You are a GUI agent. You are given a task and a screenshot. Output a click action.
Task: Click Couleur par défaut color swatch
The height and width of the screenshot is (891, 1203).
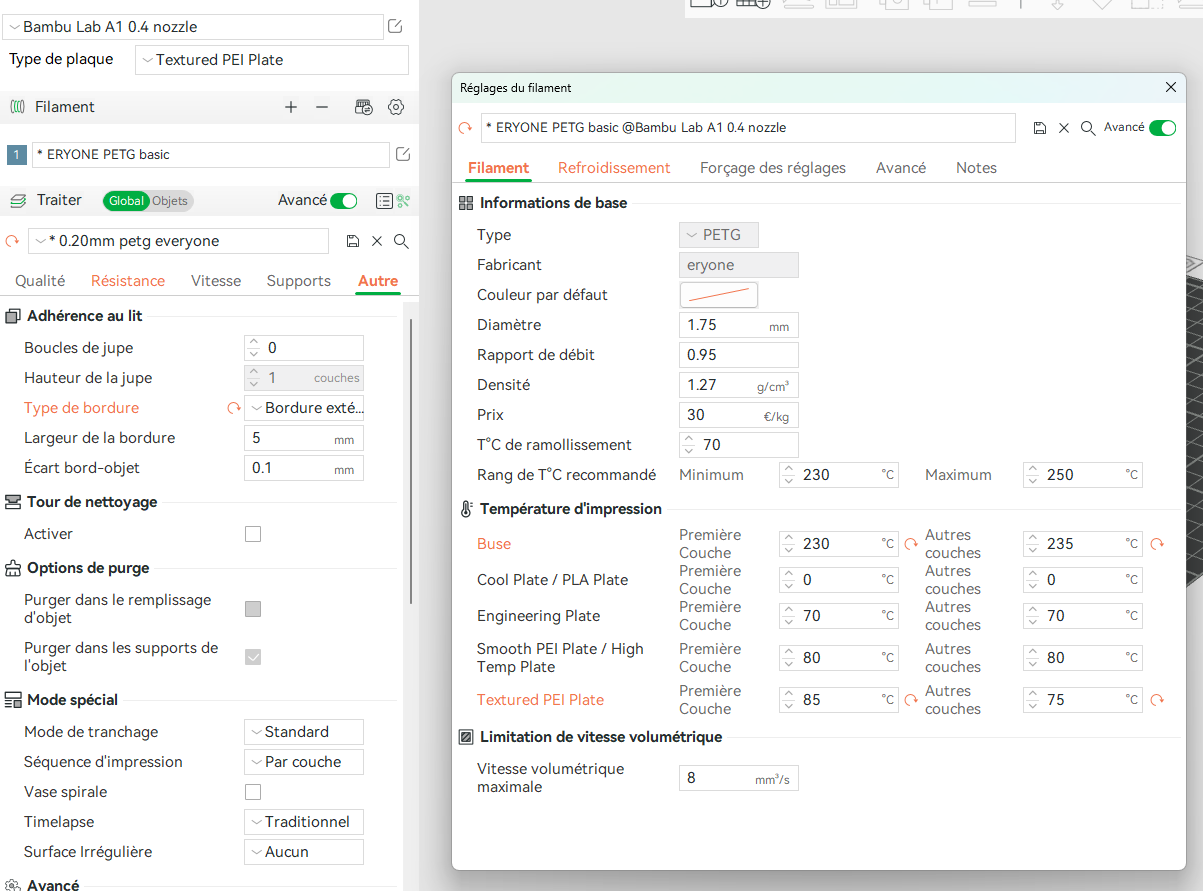pyautogui.click(x=719, y=295)
